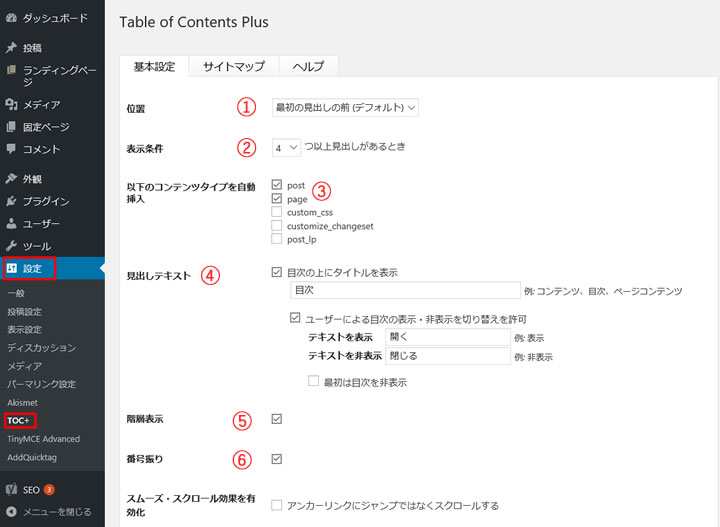Click the Yoast SEO icon

(11, 490)
